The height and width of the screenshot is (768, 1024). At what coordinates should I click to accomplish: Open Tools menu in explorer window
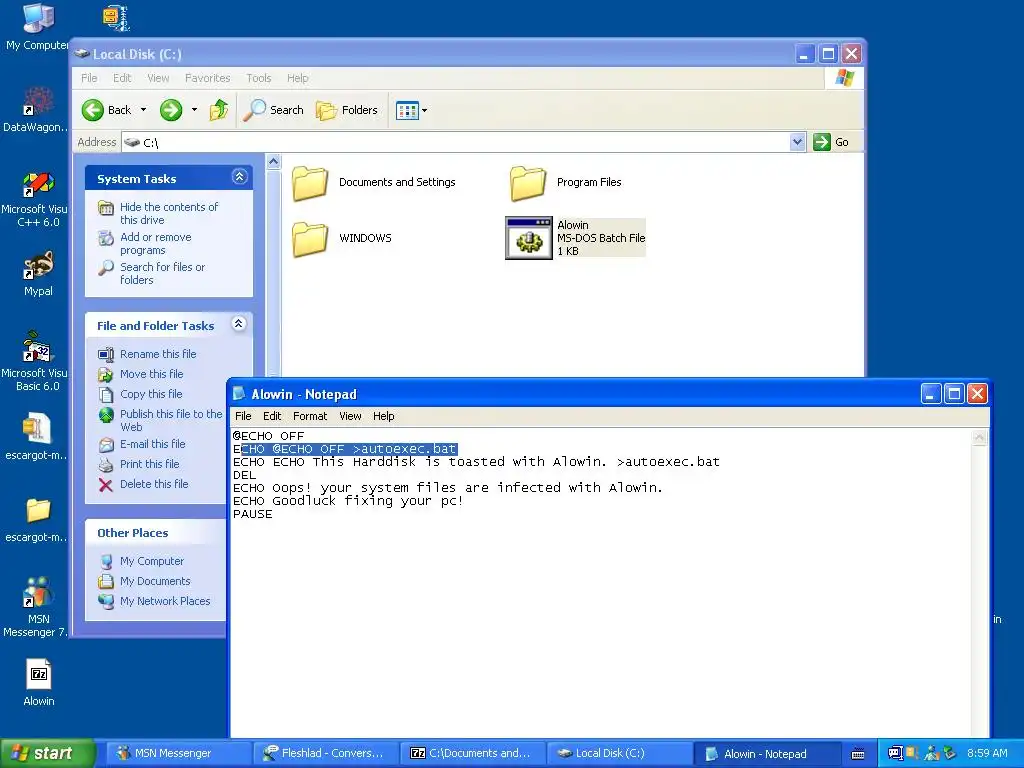click(259, 78)
